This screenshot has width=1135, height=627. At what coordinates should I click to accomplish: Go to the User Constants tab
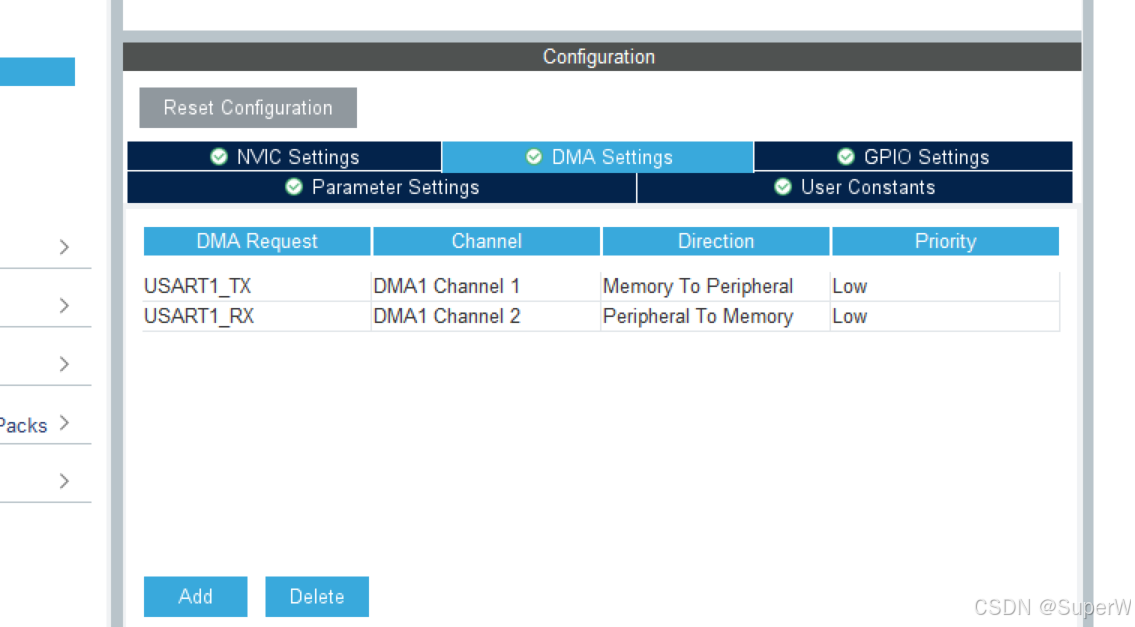coord(855,188)
